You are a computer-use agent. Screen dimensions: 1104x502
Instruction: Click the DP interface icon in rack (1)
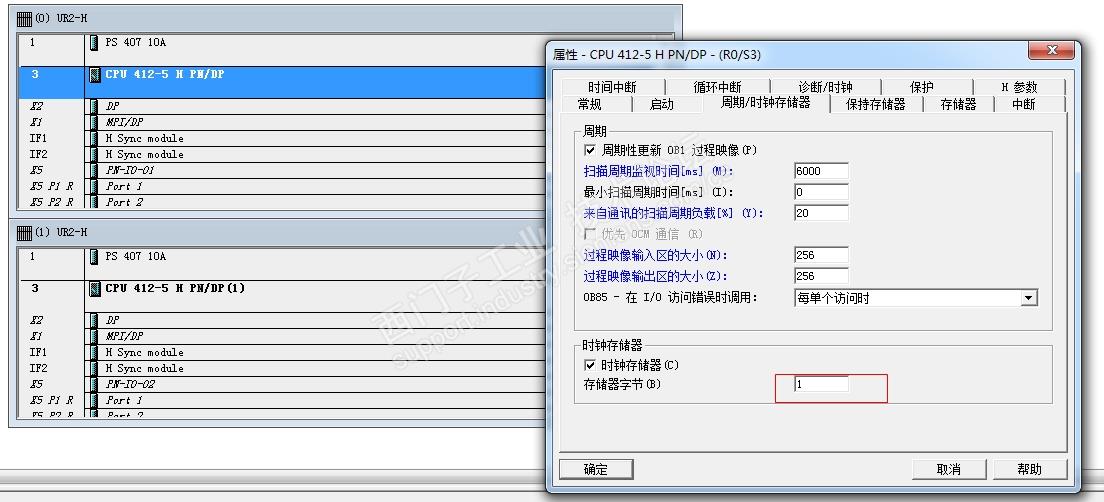tap(94, 320)
